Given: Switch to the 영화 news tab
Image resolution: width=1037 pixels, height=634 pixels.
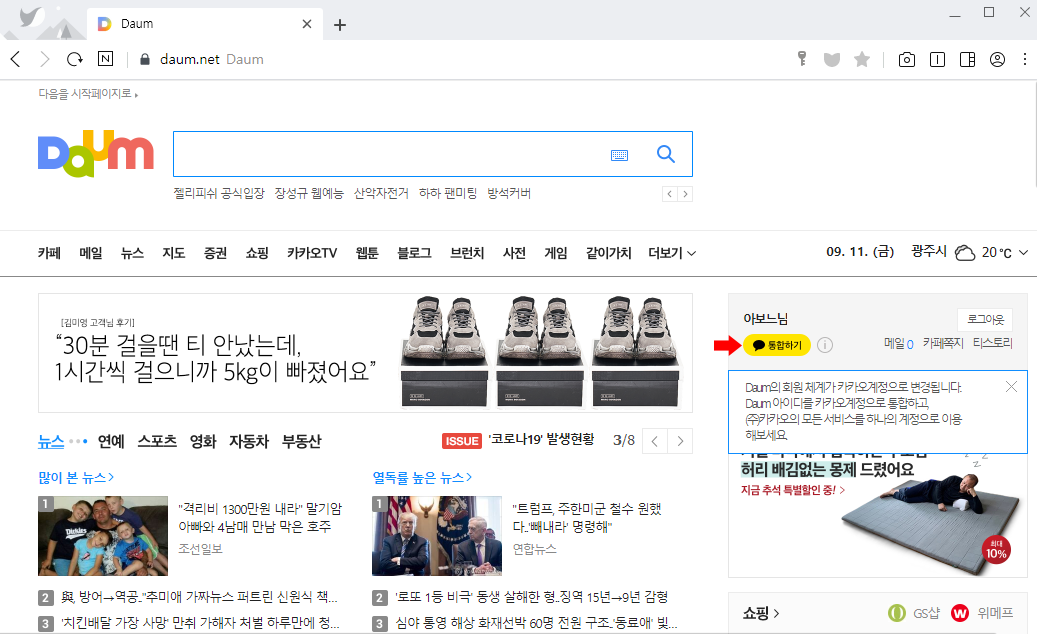Looking at the screenshot, I should pyautogui.click(x=203, y=441).
